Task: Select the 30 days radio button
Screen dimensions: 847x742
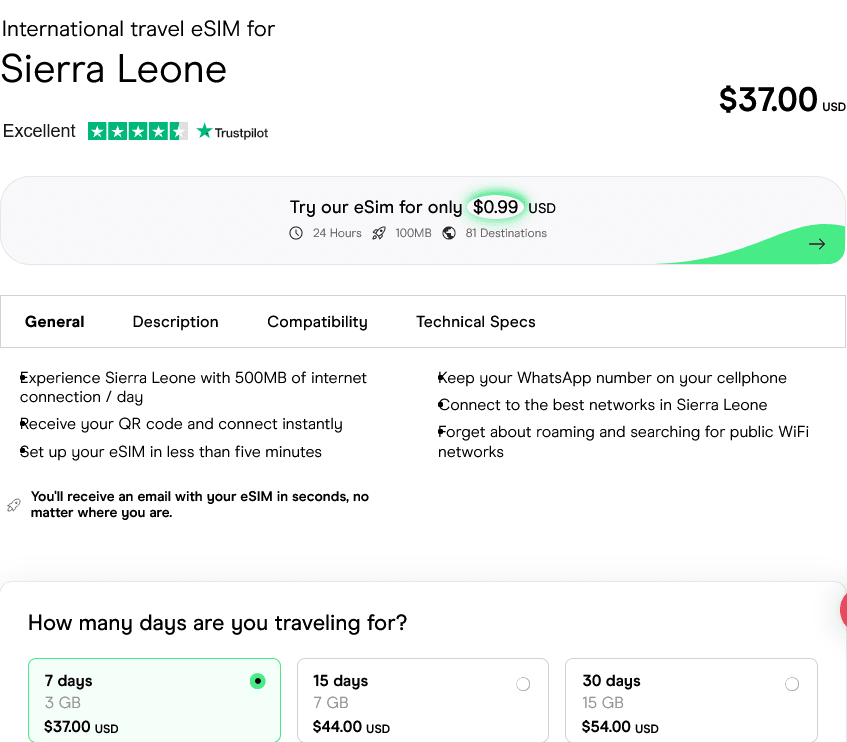Action: pyautogui.click(x=792, y=684)
